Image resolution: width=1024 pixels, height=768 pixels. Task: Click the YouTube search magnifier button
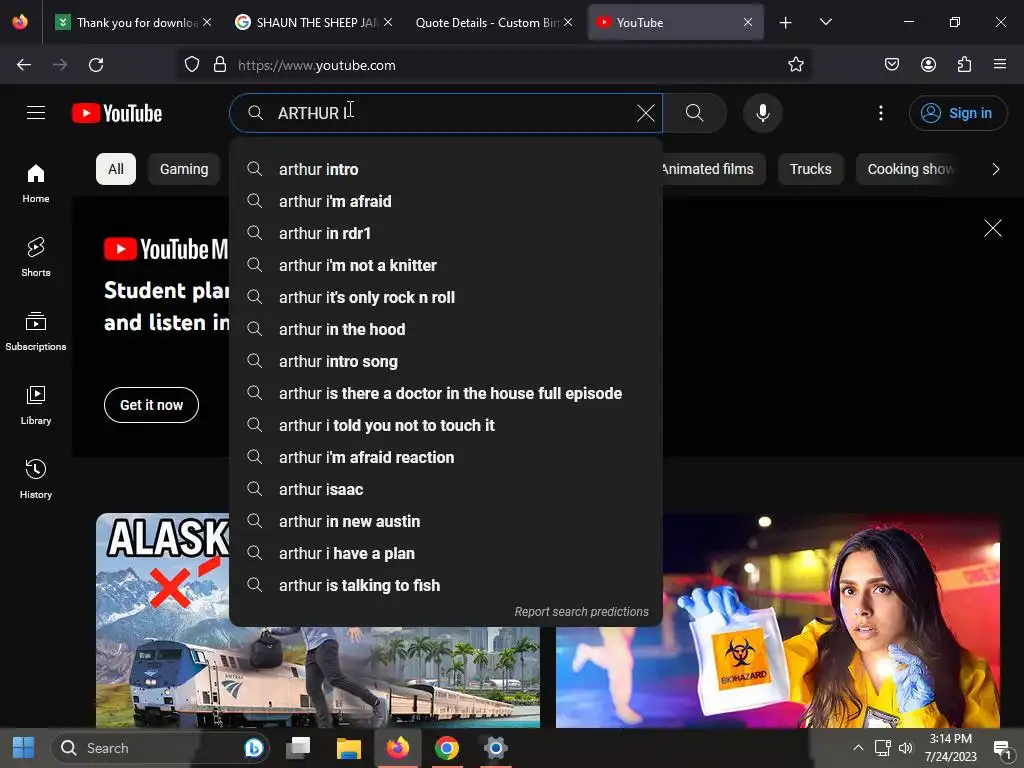point(695,113)
